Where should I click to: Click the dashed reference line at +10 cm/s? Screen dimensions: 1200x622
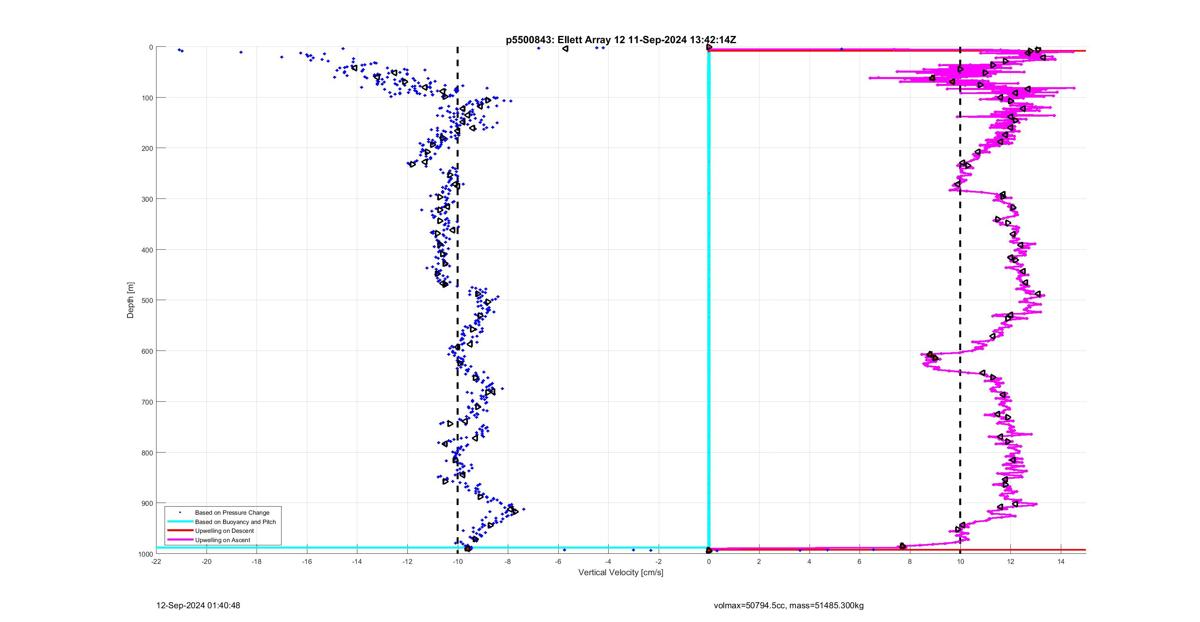[x=960, y=300]
